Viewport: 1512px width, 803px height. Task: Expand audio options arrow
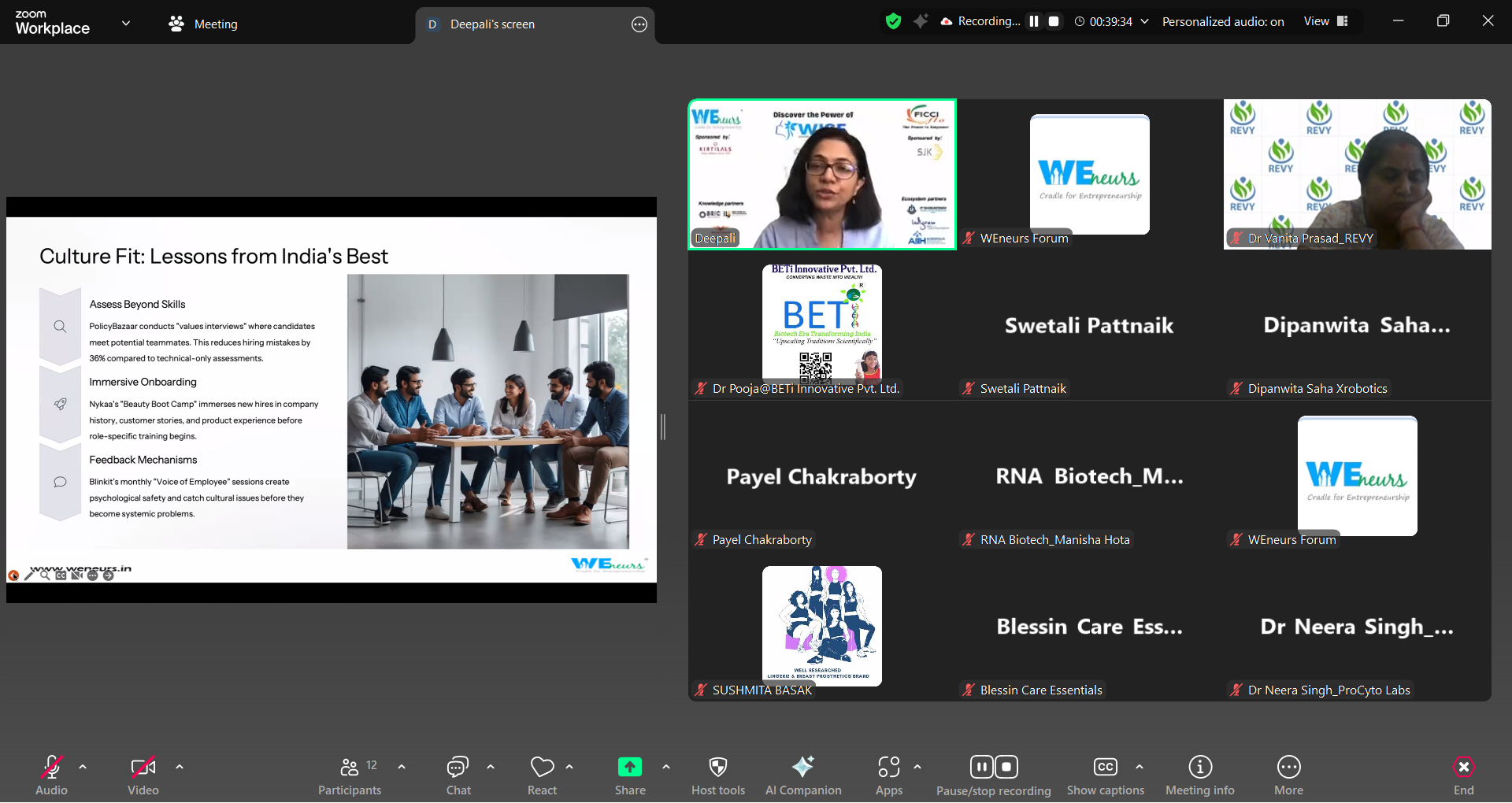pyautogui.click(x=83, y=767)
